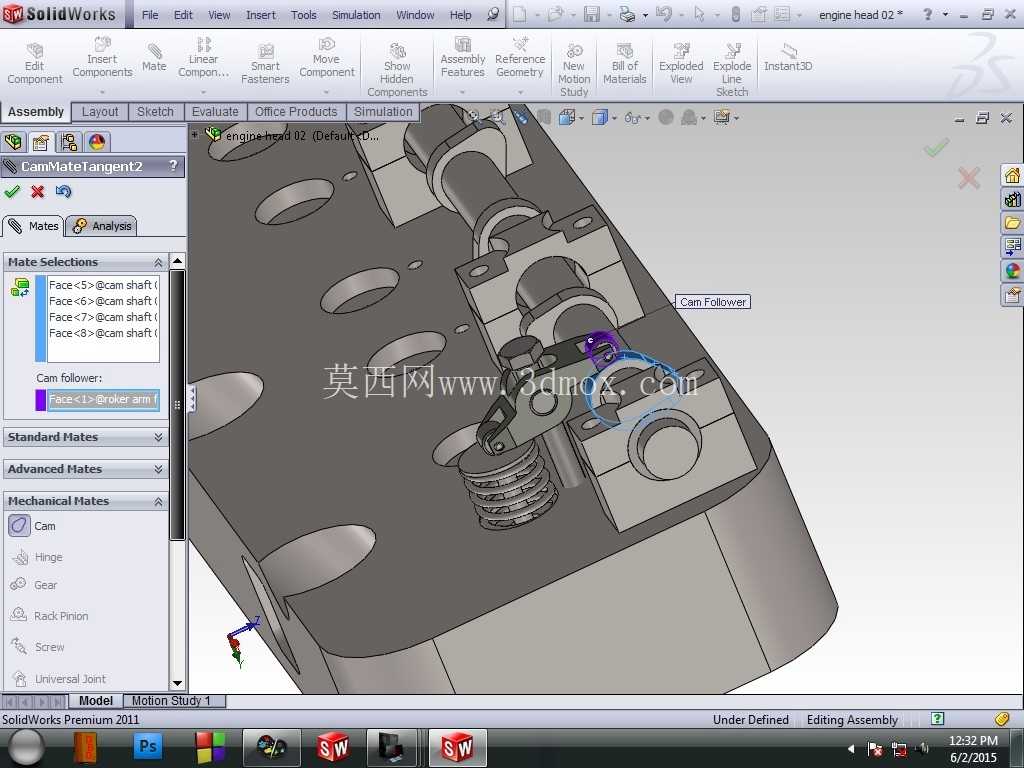Image resolution: width=1024 pixels, height=768 pixels.
Task: Select the Cam mechanical mate
Action: click(33, 526)
